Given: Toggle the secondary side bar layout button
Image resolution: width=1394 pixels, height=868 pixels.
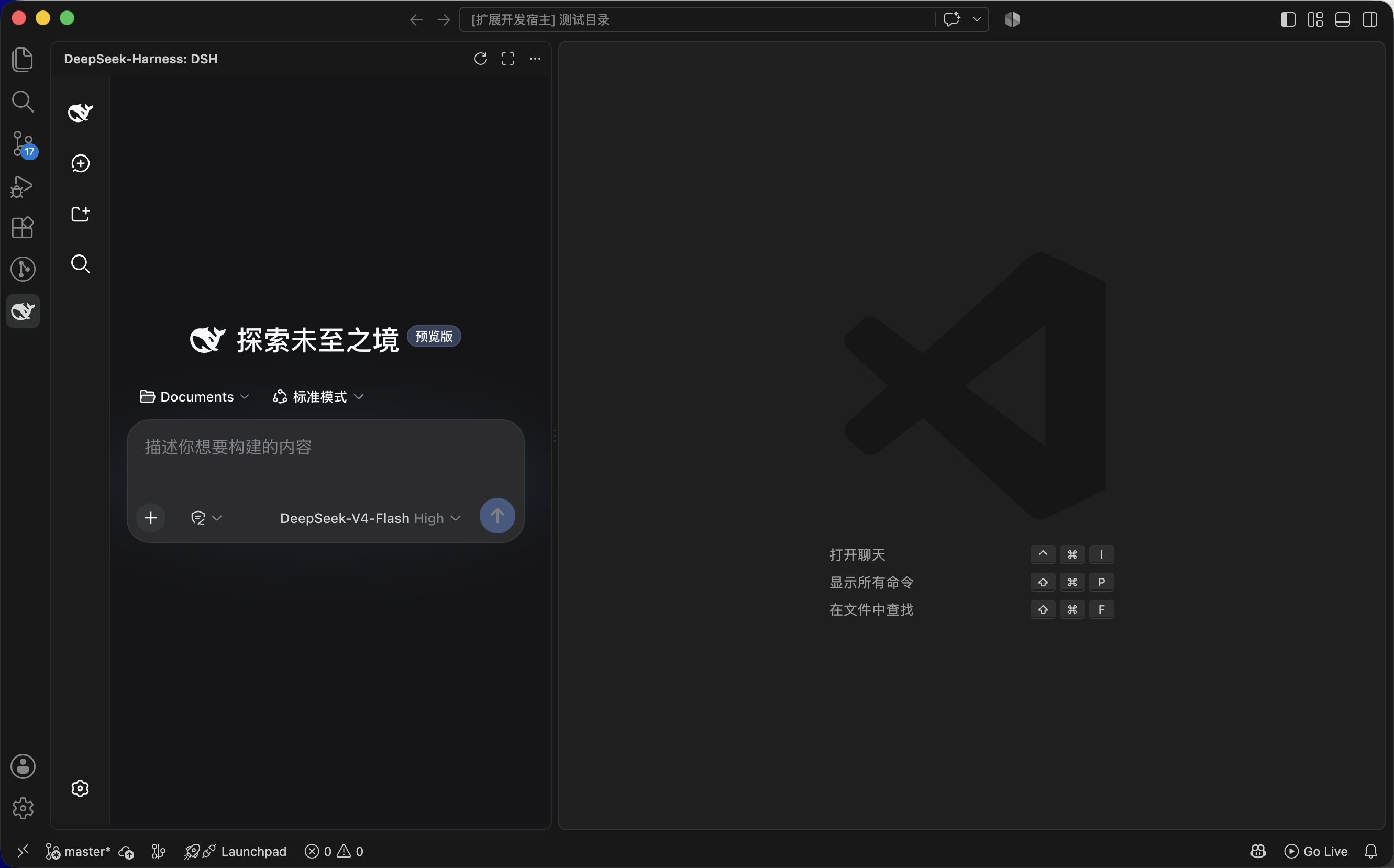Looking at the screenshot, I should pos(1370,19).
